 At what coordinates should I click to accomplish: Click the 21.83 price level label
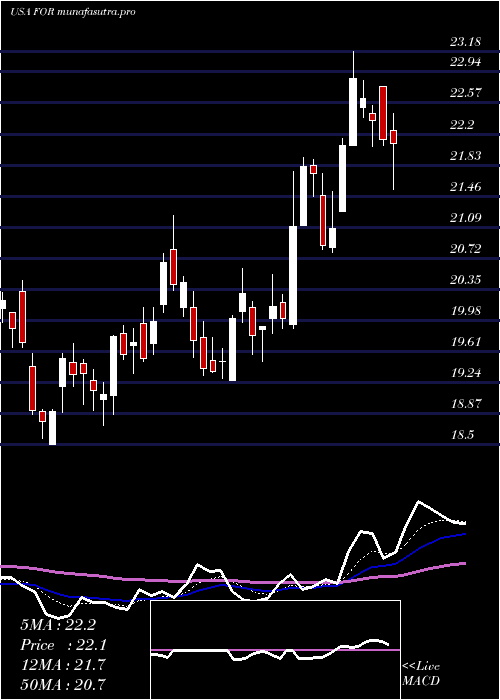[x=465, y=156]
